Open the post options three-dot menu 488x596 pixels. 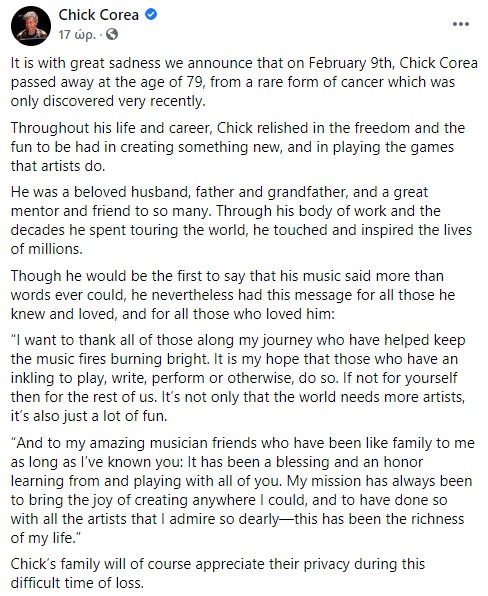coord(461,24)
